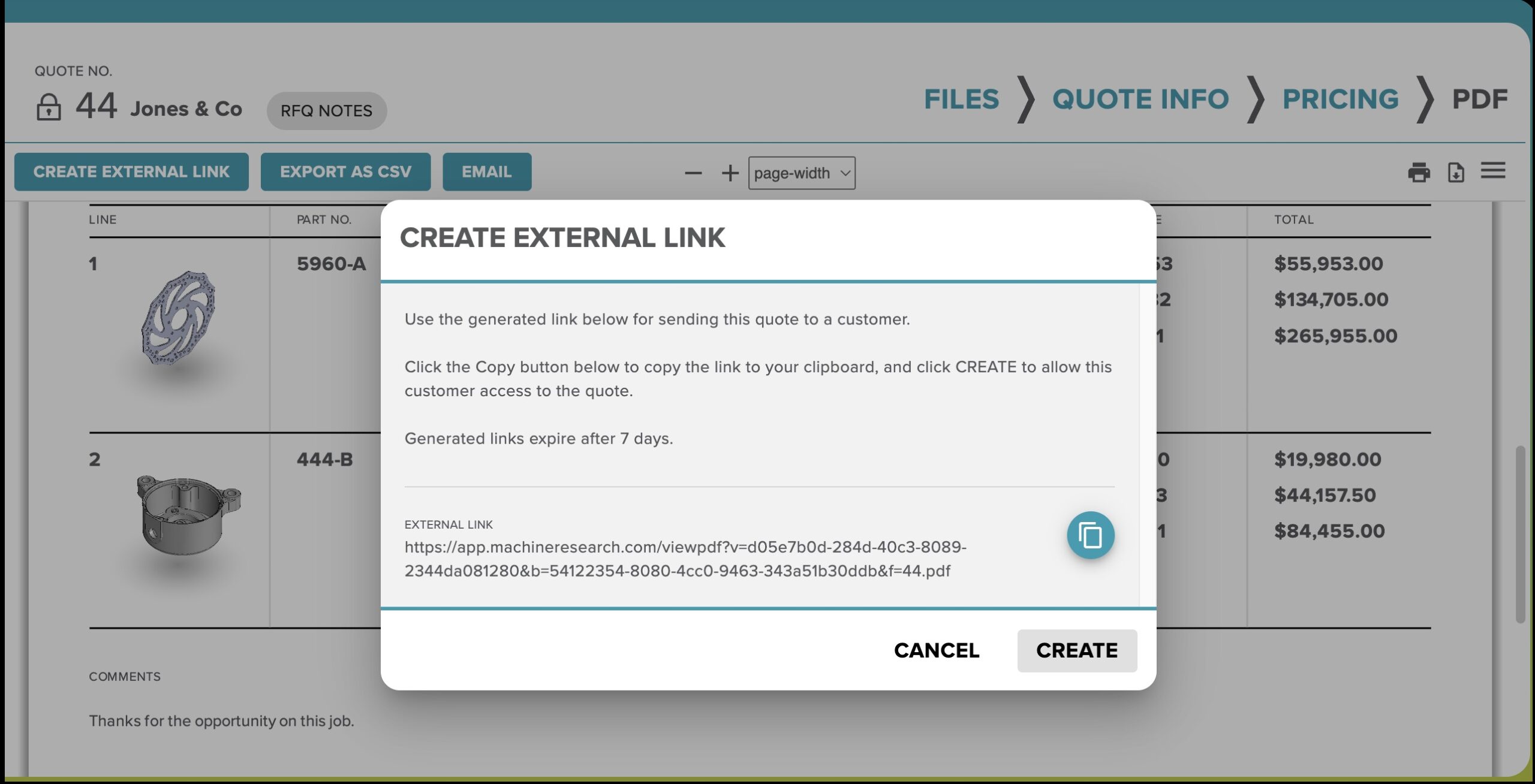Open the PRICING step
This screenshot has height=784, width=1535.
(x=1340, y=99)
